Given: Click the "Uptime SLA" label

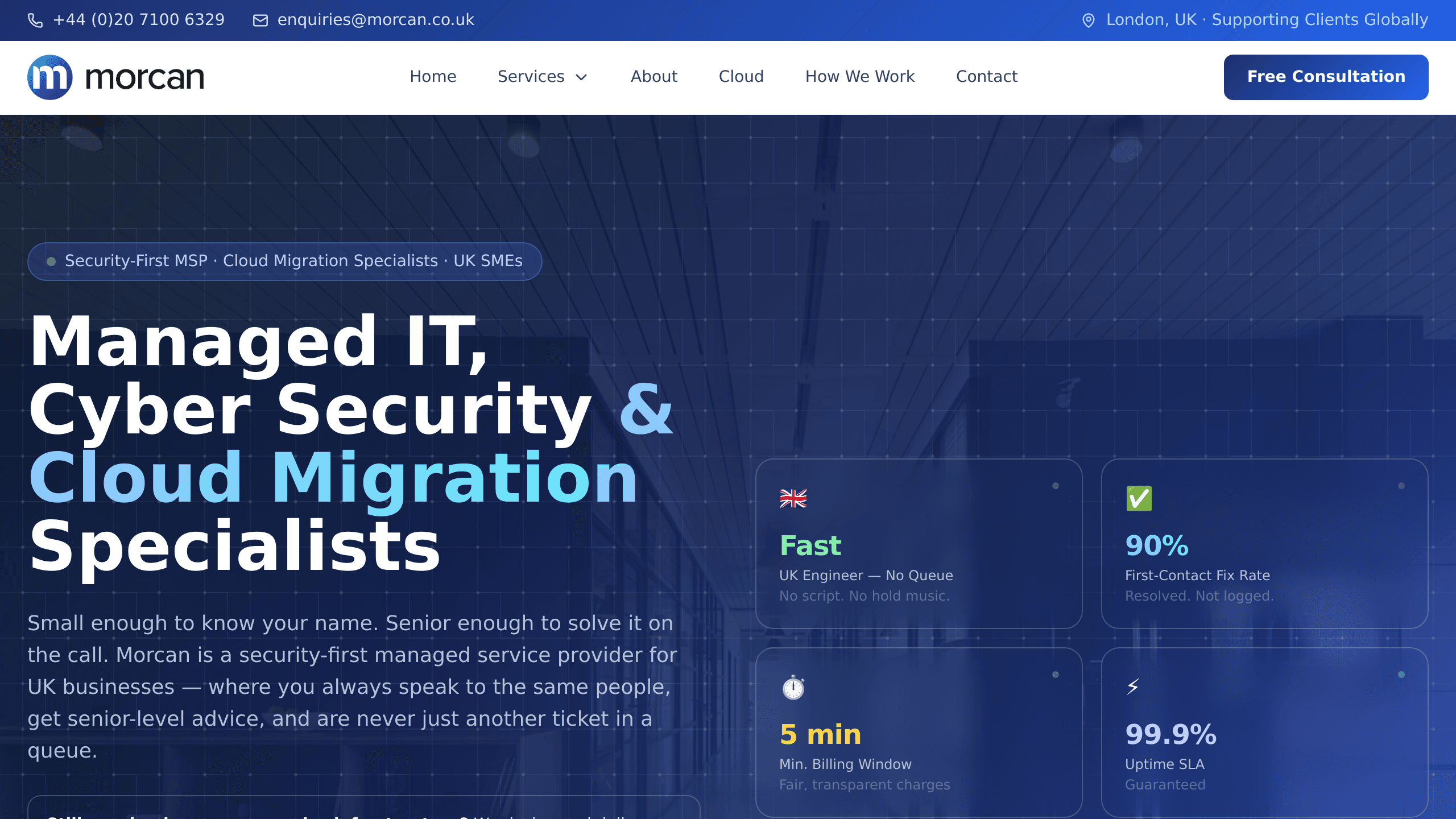Looking at the screenshot, I should point(1165,764).
